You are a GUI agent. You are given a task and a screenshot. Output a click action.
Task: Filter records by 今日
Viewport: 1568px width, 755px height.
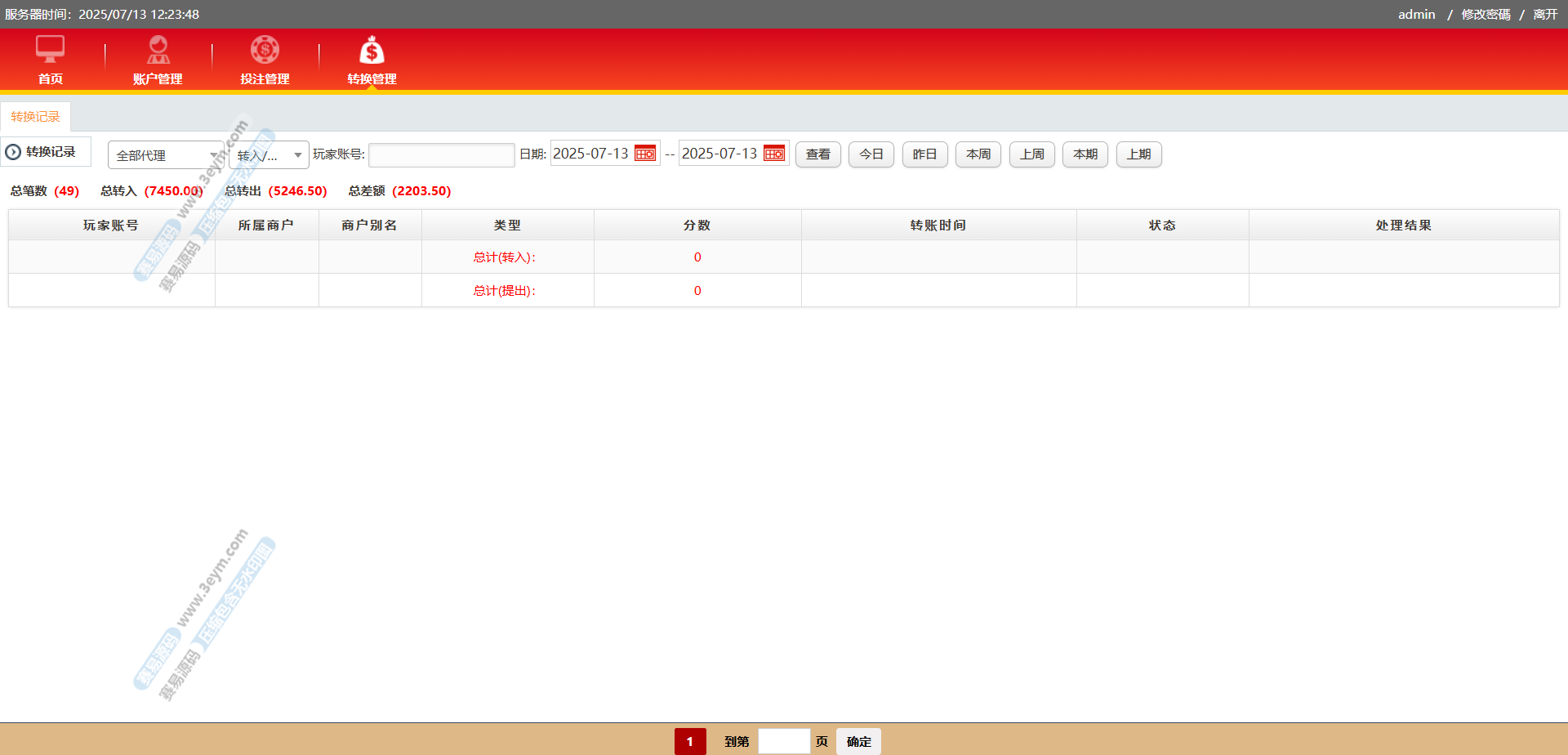point(871,154)
